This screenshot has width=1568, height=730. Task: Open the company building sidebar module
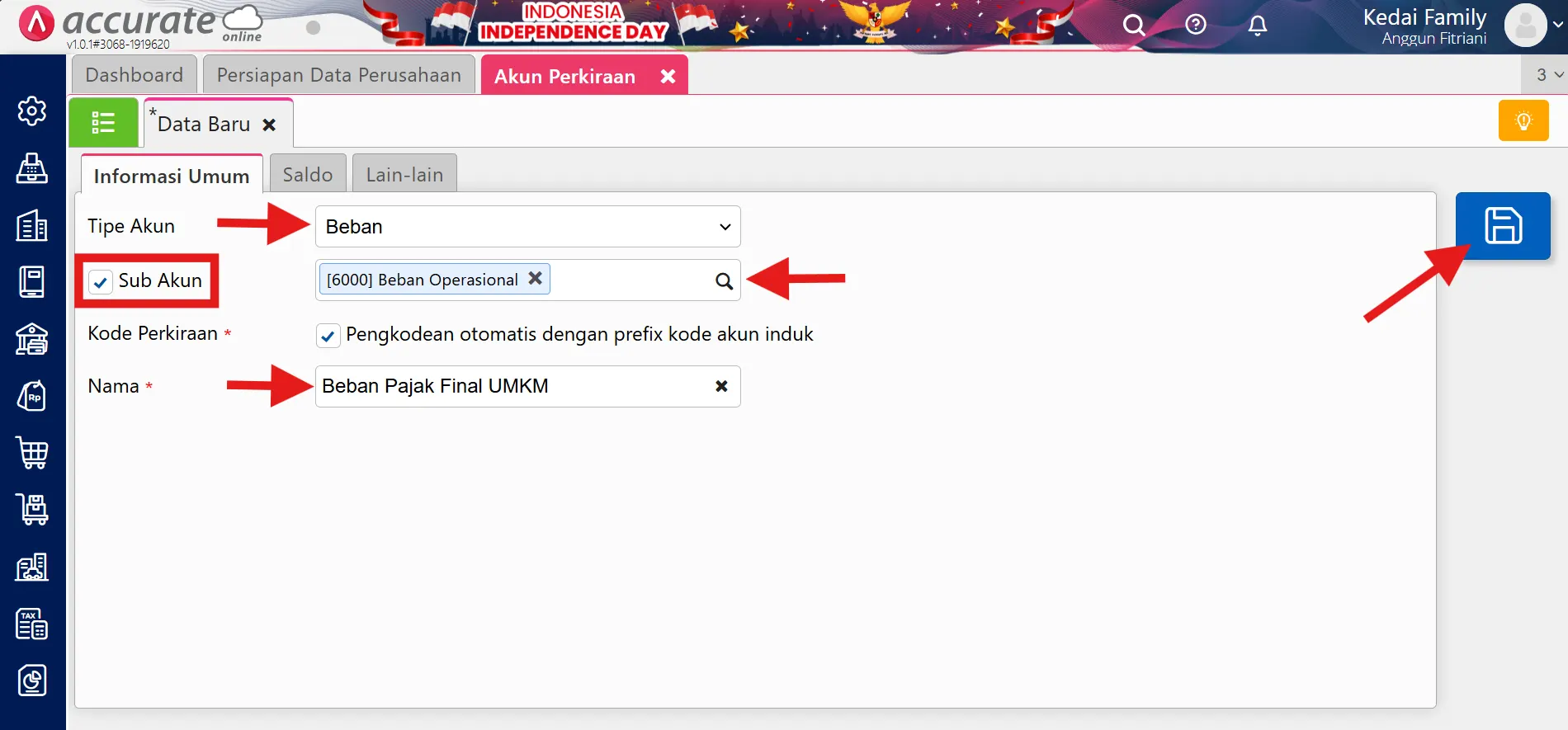pos(32,225)
